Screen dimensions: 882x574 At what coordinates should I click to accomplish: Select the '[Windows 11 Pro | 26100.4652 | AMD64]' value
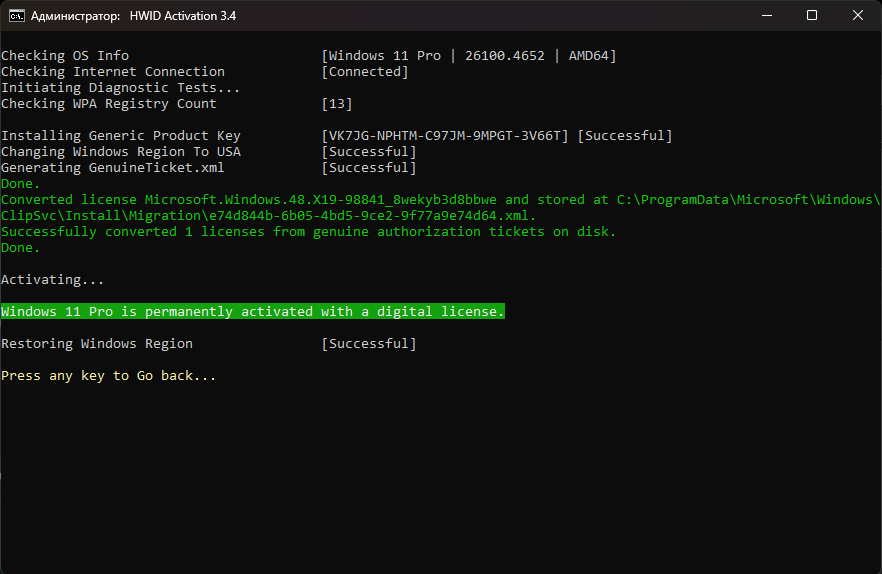(x=469, y=56)
